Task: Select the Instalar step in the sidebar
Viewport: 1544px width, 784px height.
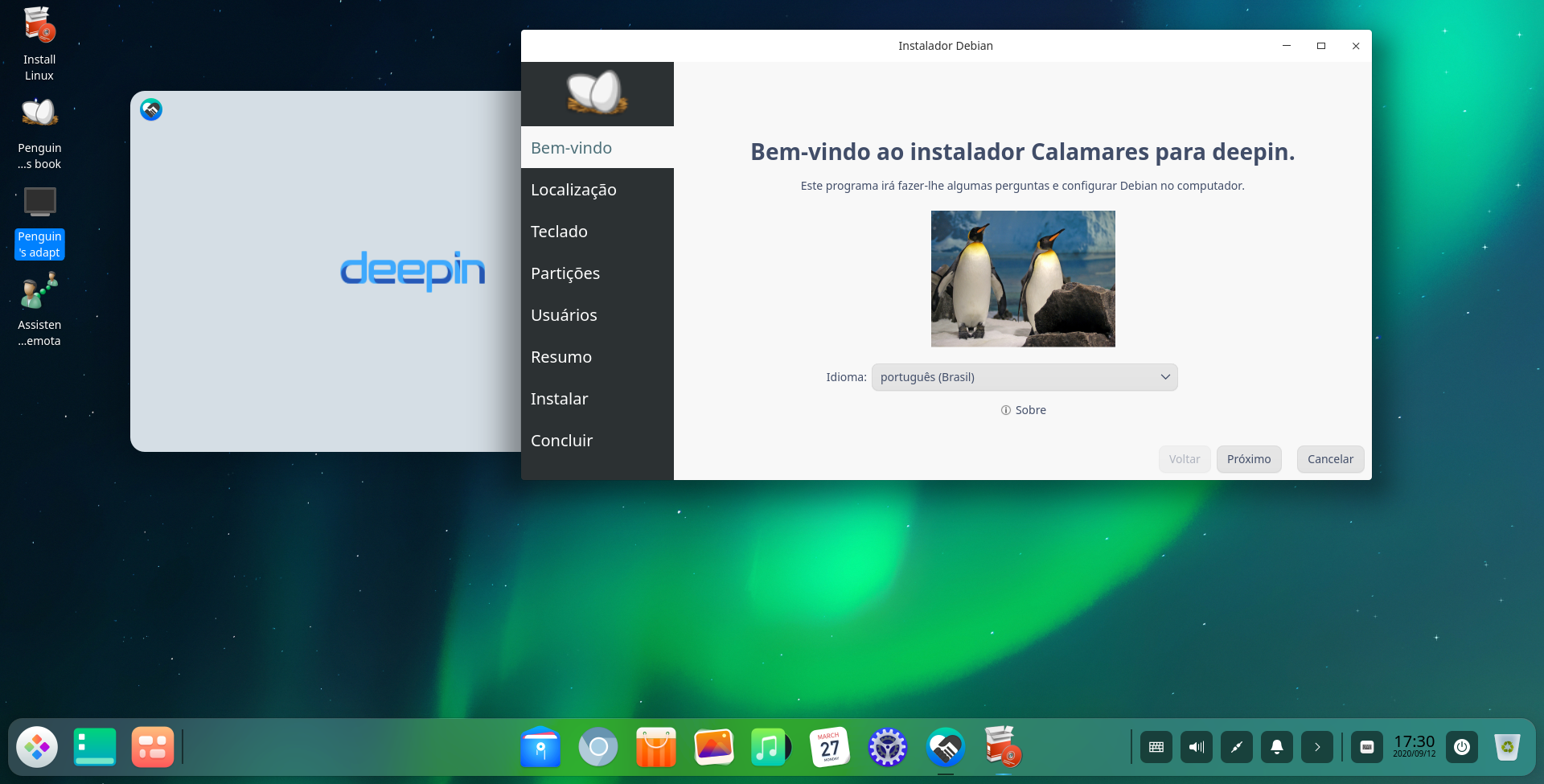Action: click(597, 399)
